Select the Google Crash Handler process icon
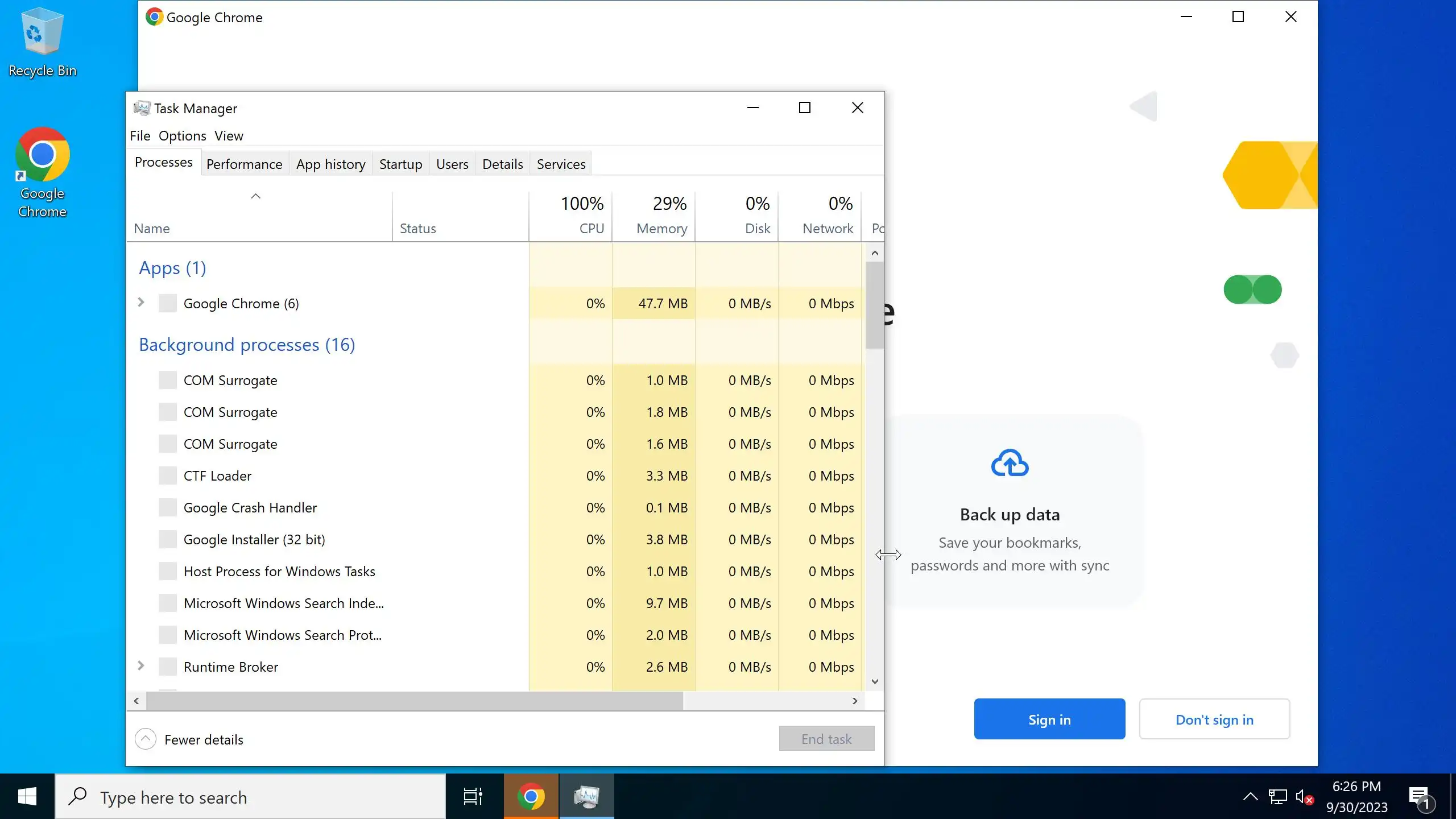The width and height of the screenshot is (1456, 819). coord(167,507)
